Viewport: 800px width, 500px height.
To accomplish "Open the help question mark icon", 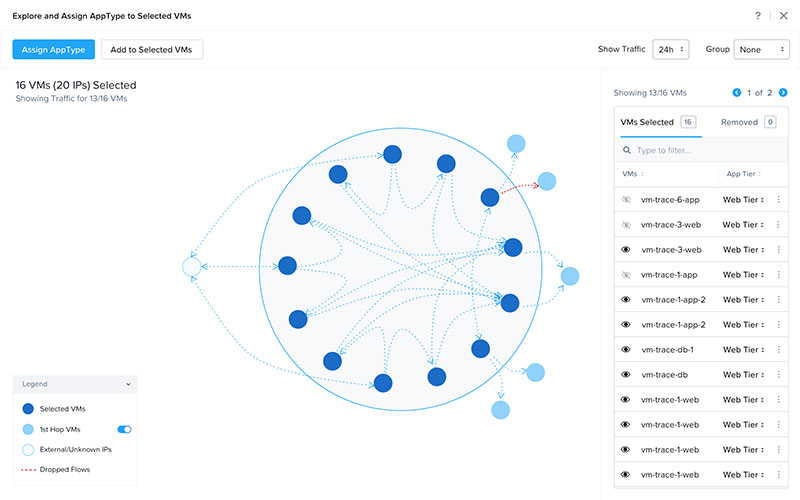I will click(758, 16).
